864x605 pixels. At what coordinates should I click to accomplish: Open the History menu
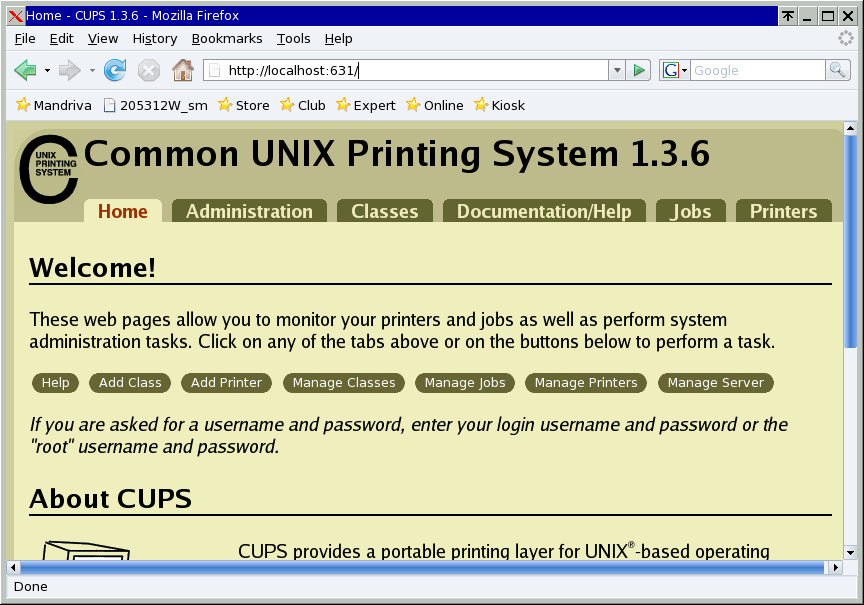[154, 38]
